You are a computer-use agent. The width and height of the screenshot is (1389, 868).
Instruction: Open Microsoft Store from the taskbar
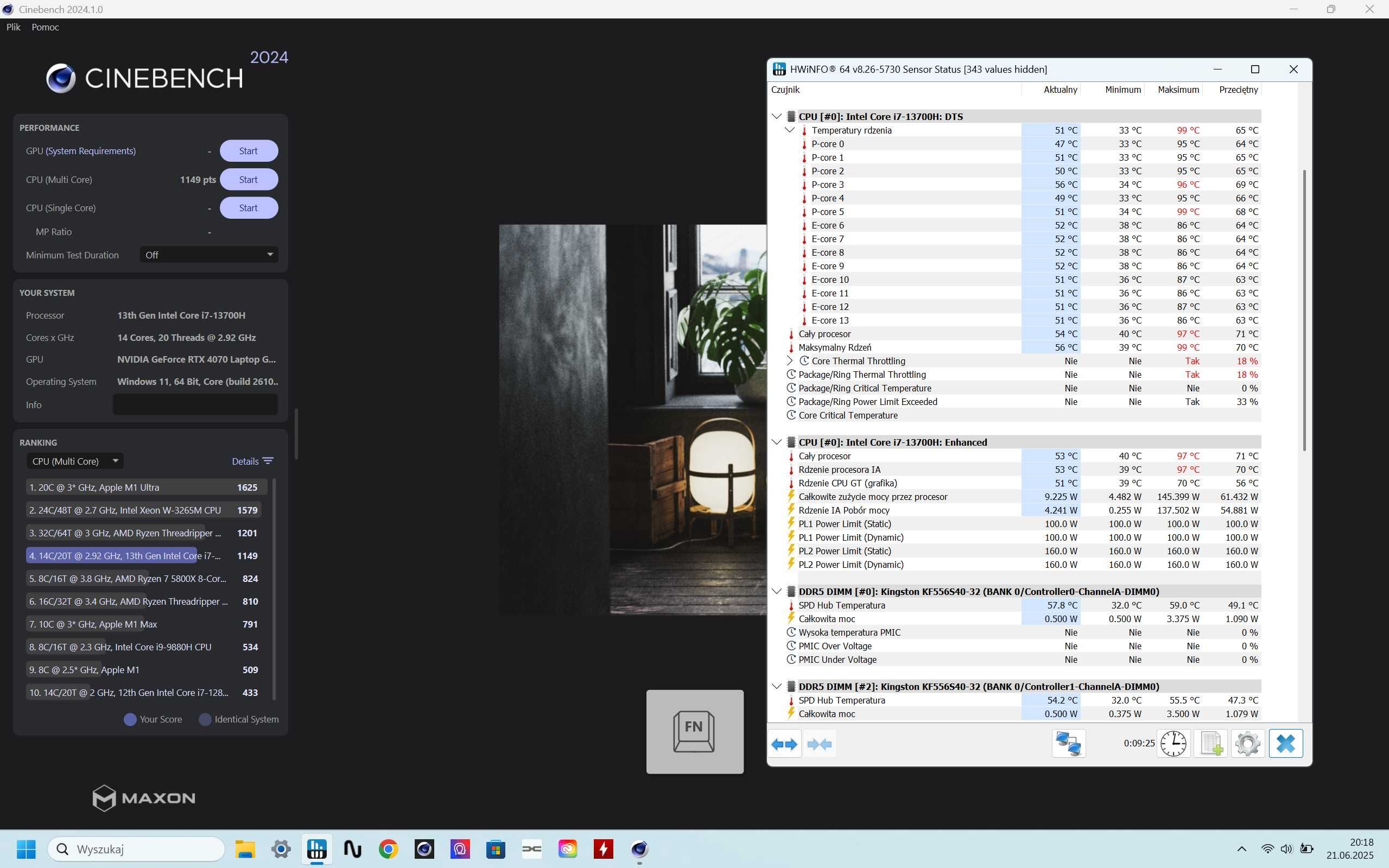coord(496,849)
